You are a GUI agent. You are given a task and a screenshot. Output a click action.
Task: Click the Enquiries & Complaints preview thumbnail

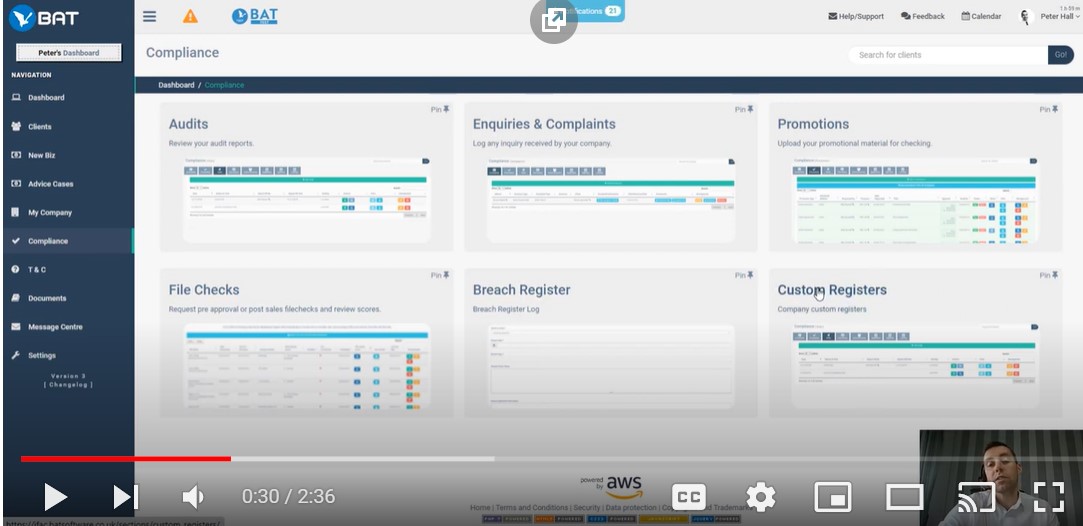(611, 199)
